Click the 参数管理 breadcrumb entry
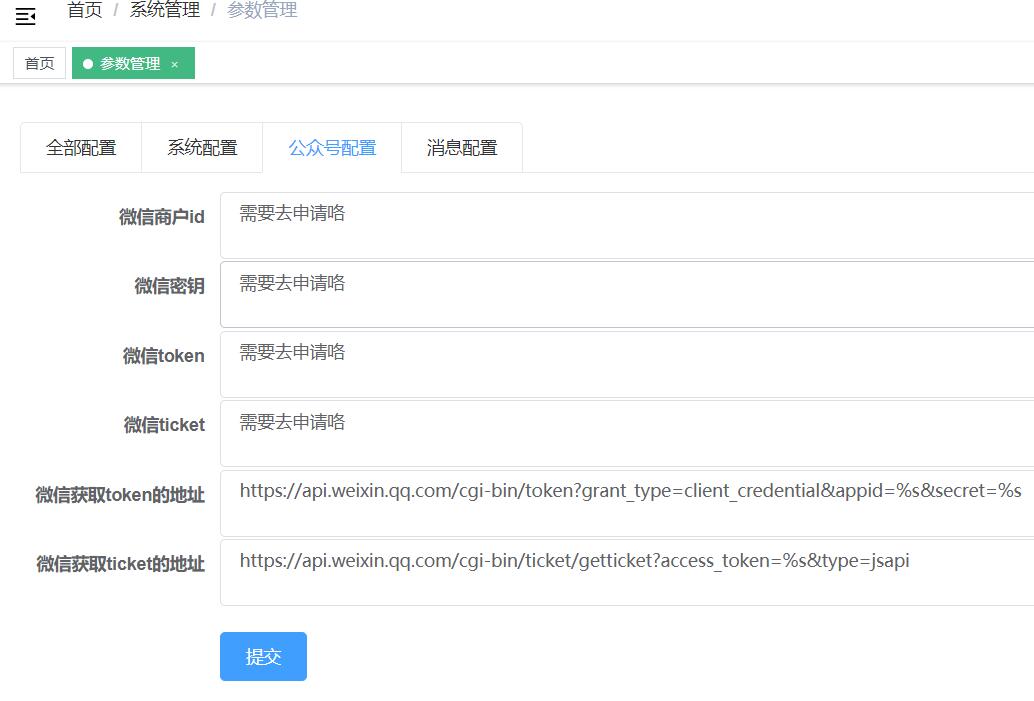Screen dimensions: 1034x701 pyautogui.click(x=263, y=10)
